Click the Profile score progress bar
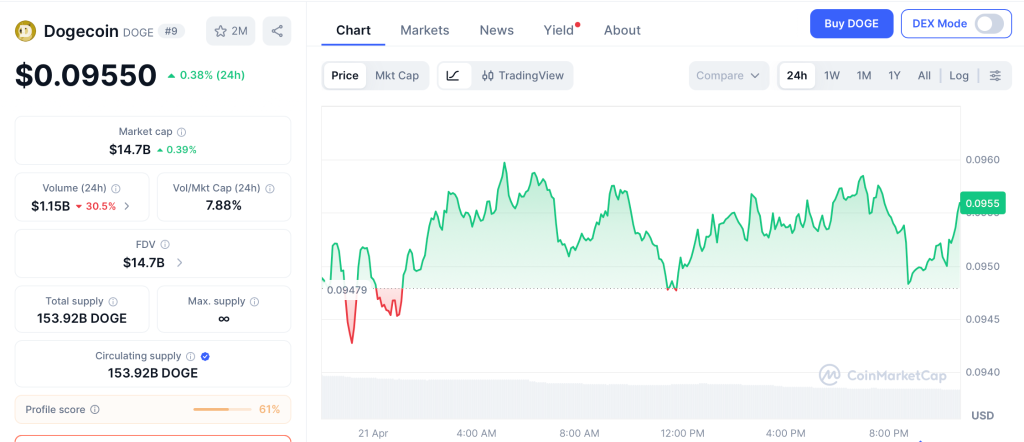This screenshot has width=1024, height=442. coord(223,409)
